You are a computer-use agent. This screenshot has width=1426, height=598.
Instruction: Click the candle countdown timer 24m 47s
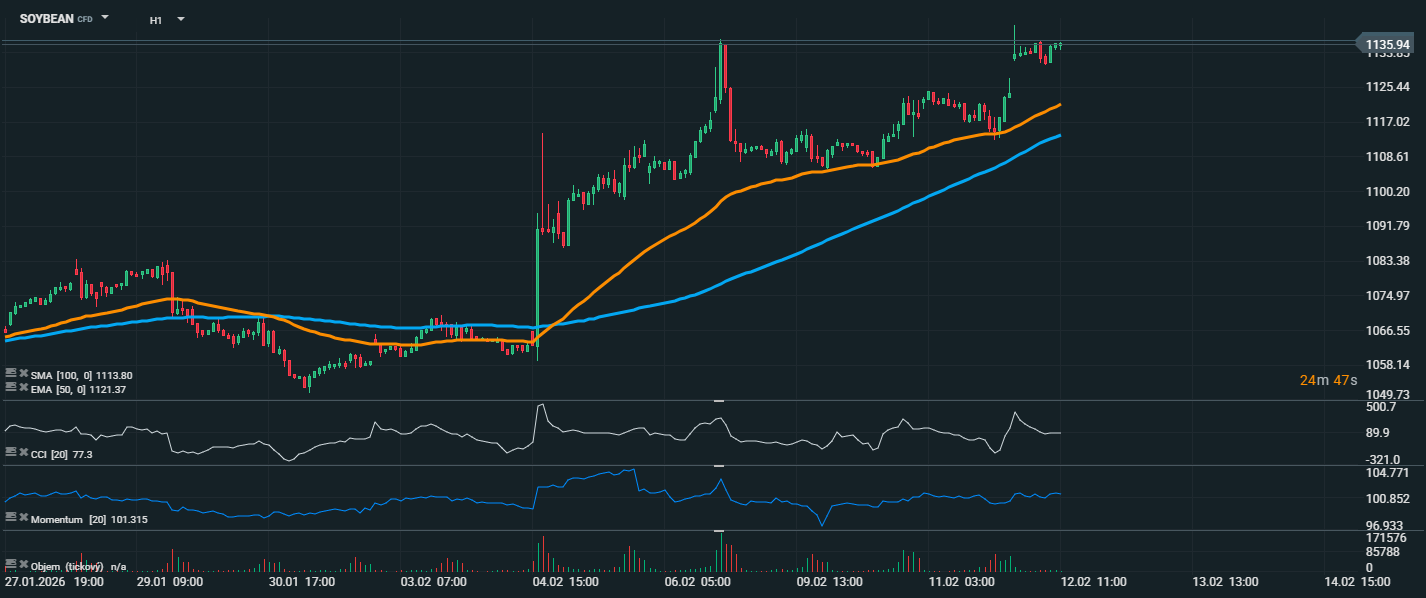pyautogui.click(x=1328, y=380)
